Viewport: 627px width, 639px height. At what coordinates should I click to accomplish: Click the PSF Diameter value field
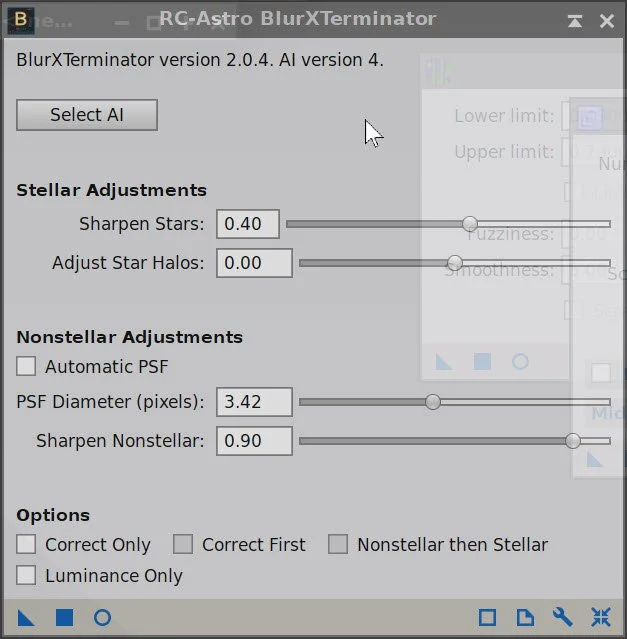(254, 402)
